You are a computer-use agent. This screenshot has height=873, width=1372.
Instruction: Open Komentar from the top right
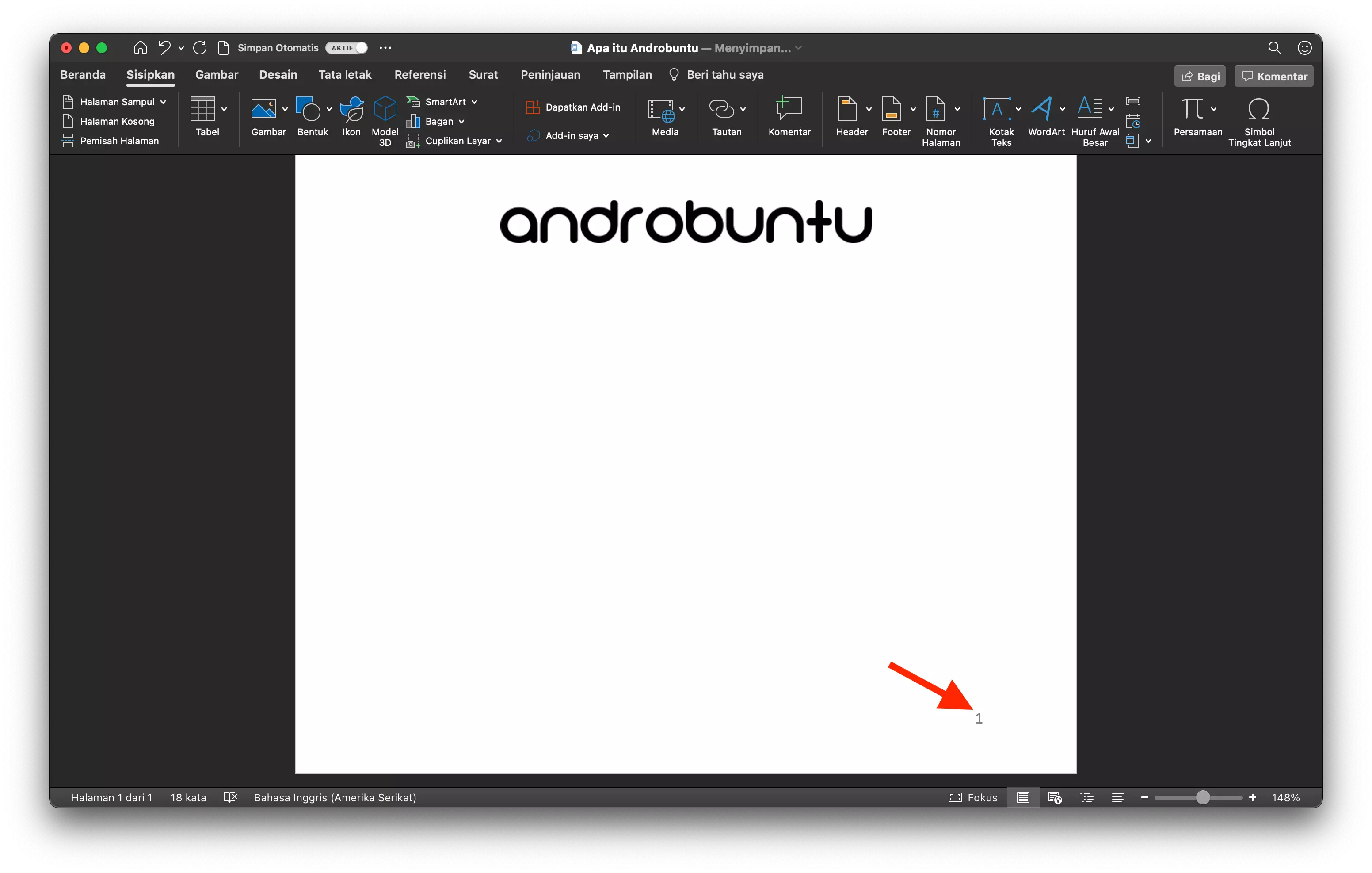(1273, 76)
